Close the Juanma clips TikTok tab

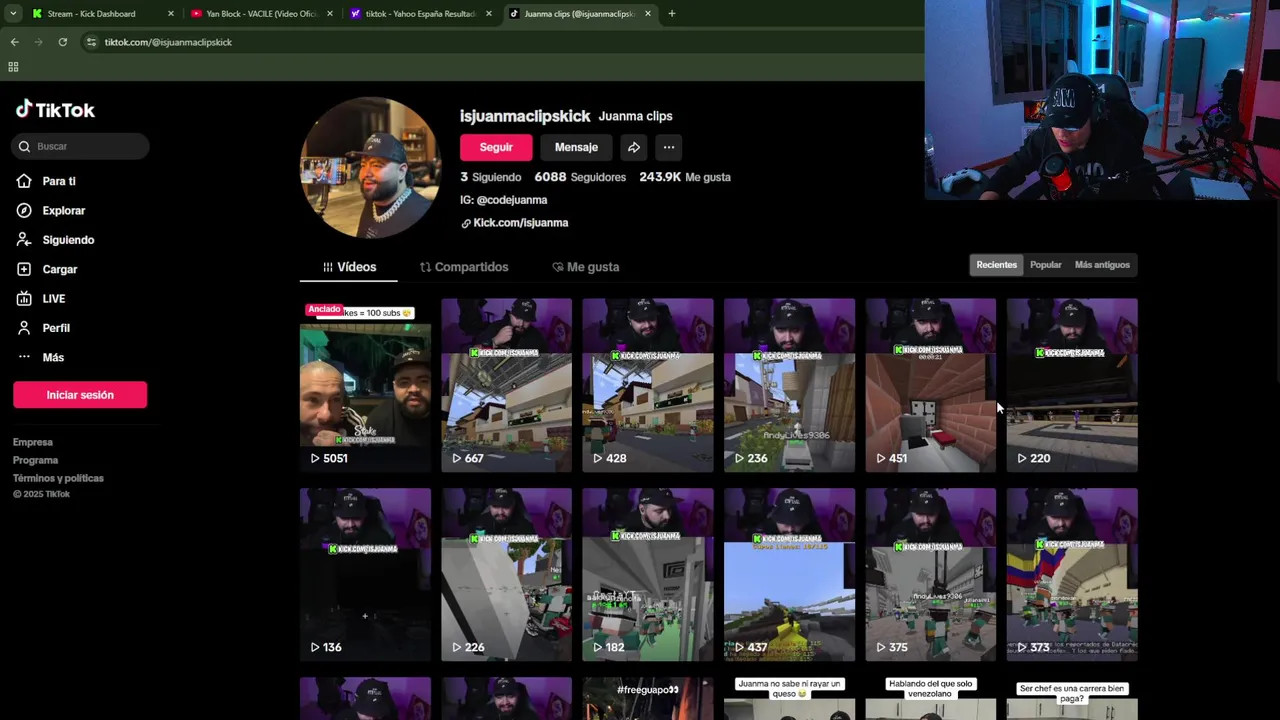(648, 14)
